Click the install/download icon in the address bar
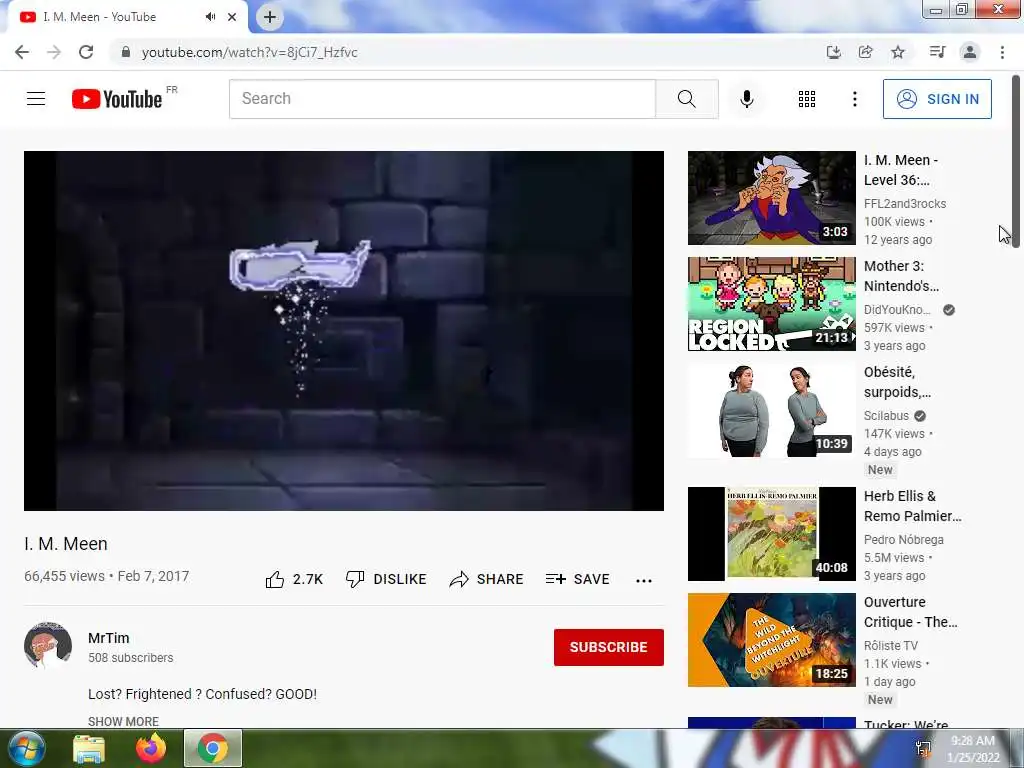Image resolution: width=1024 pixels, height=768 pixels. [833, 52]
